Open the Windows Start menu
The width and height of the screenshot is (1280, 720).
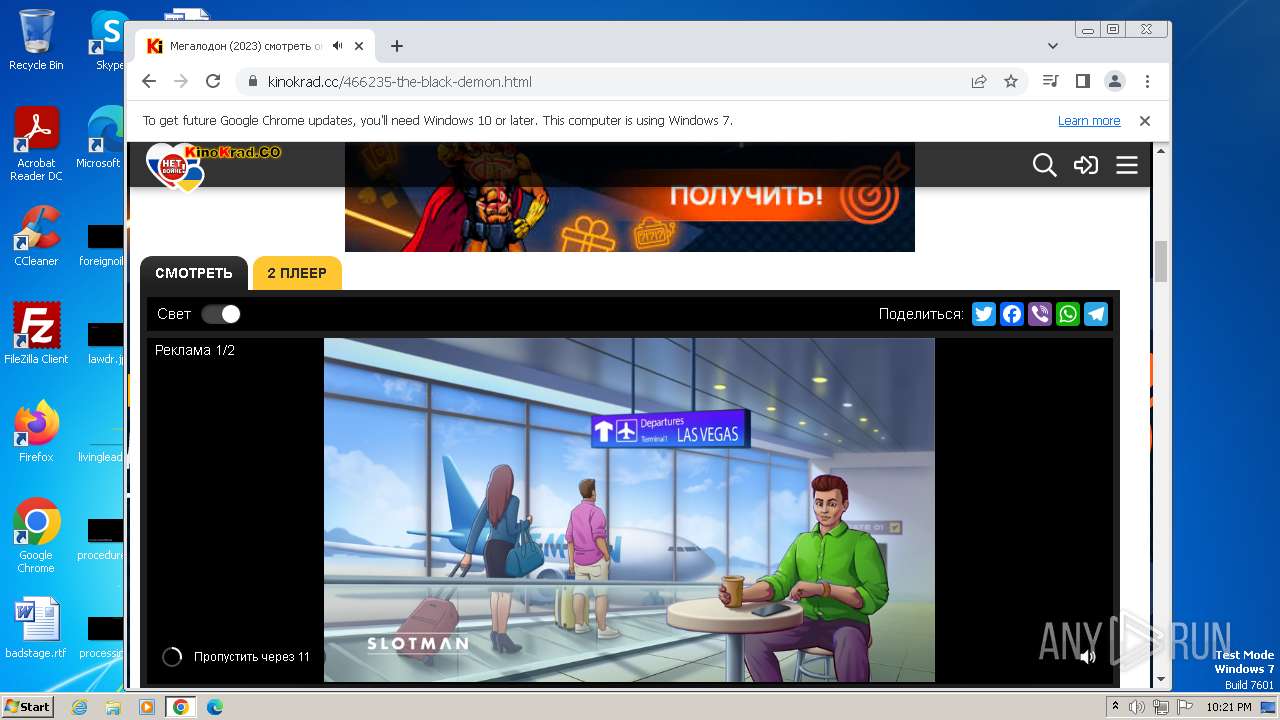tap(27, 707)
